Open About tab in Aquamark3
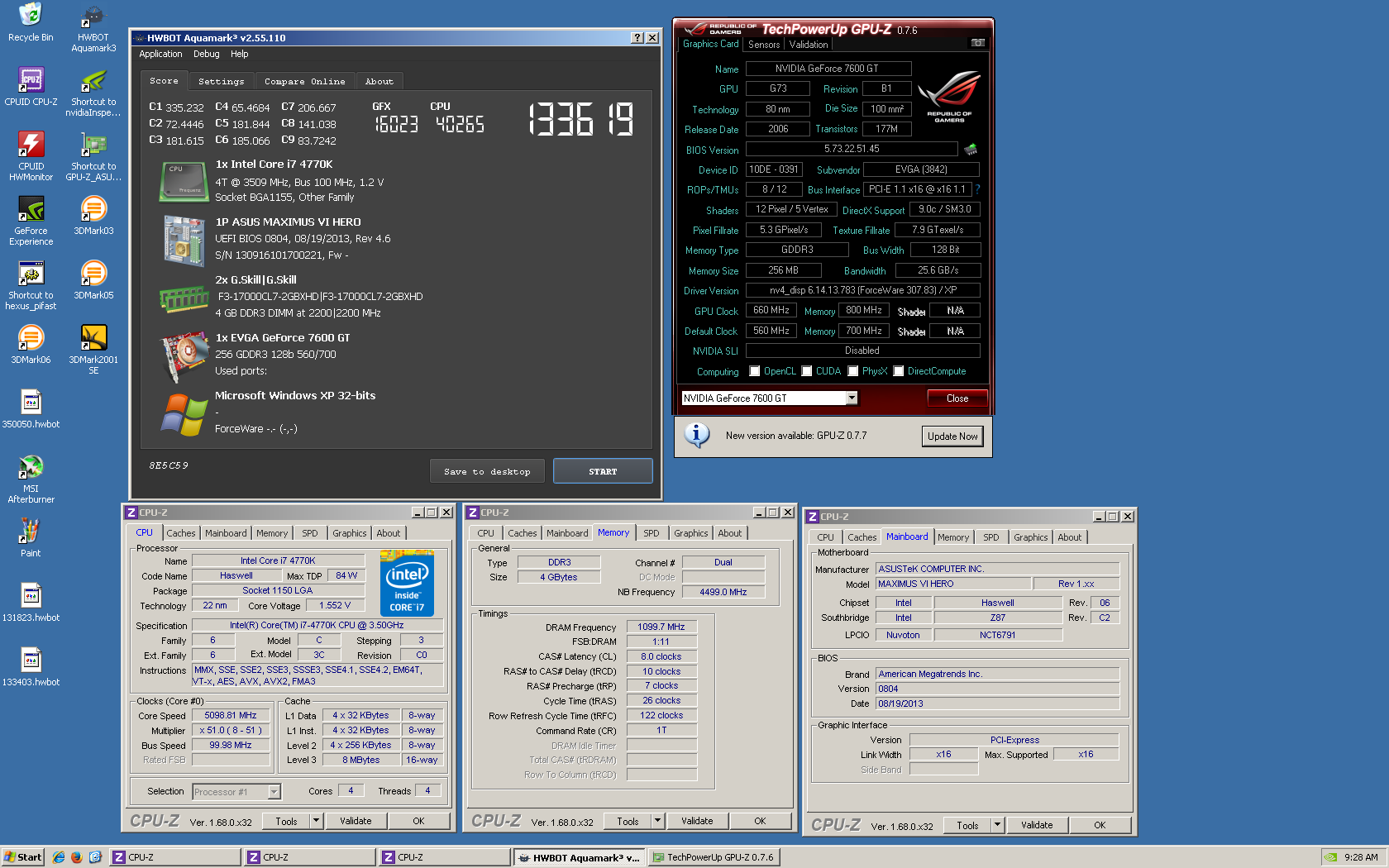This screenshot has width=1389, height=868. [379, 81]
